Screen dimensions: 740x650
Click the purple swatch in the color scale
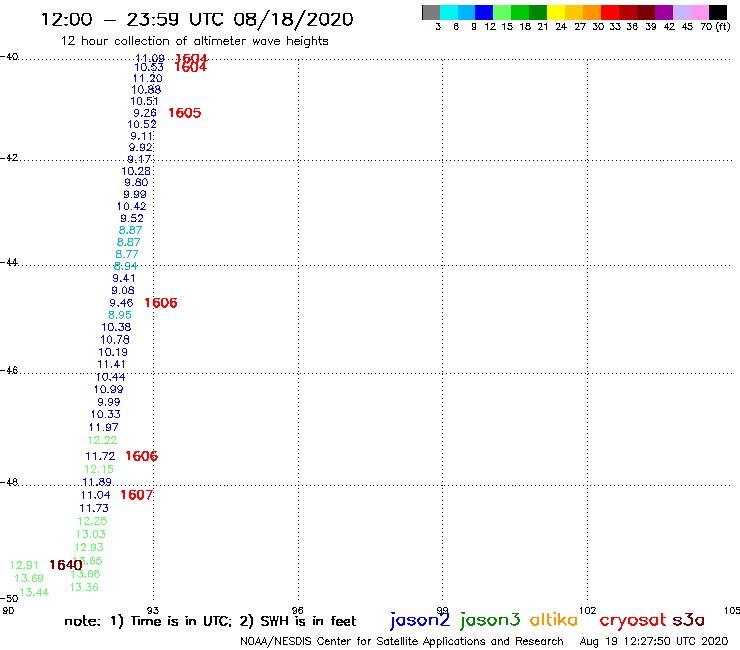point(664,12)
